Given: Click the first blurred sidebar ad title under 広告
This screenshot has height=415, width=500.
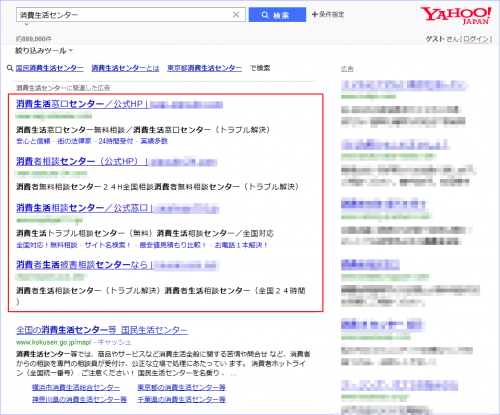Looking at the screenshot, I should pos(404,85).
